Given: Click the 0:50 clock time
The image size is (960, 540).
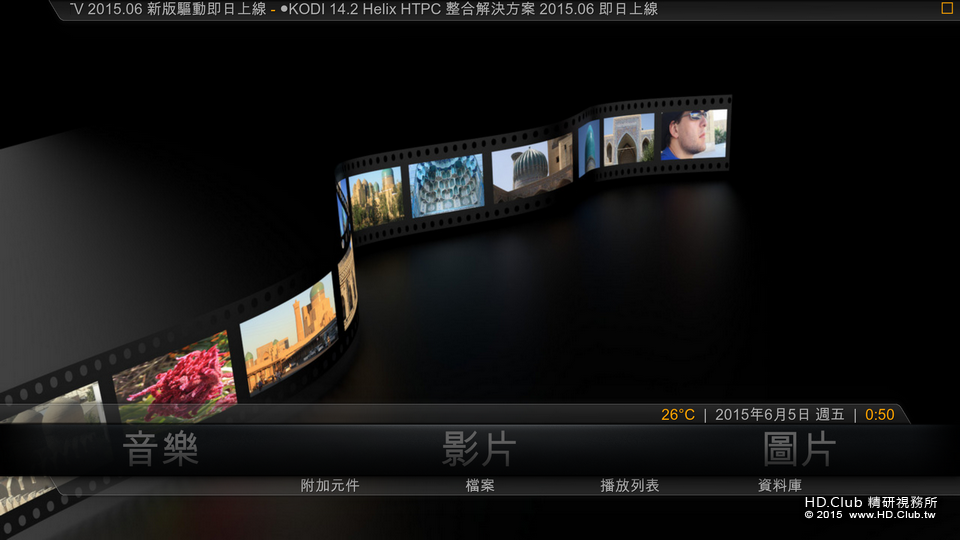Looking at the screenshot, I should point(879,414).
